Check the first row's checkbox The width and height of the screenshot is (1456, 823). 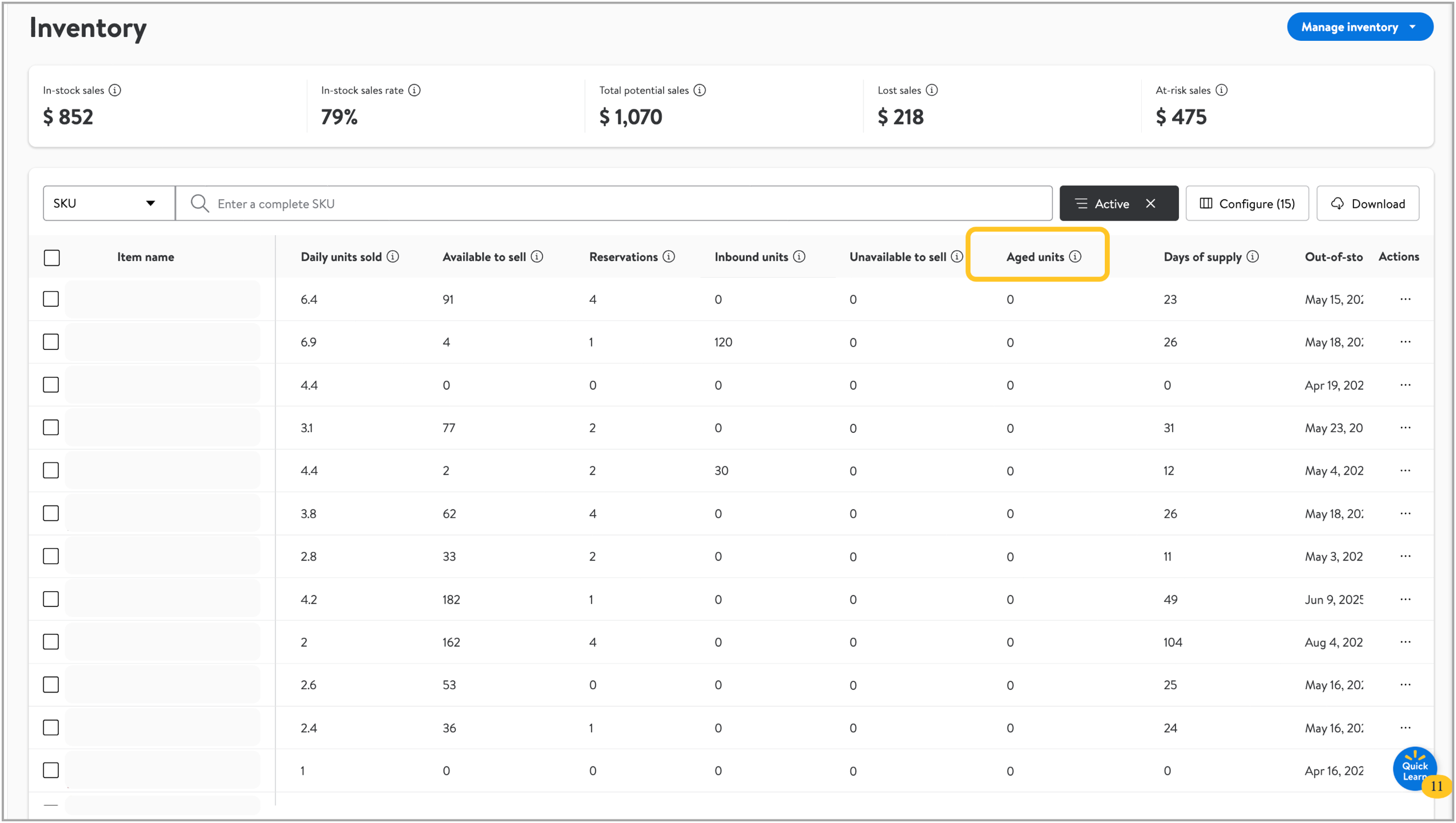click(51, 299)
